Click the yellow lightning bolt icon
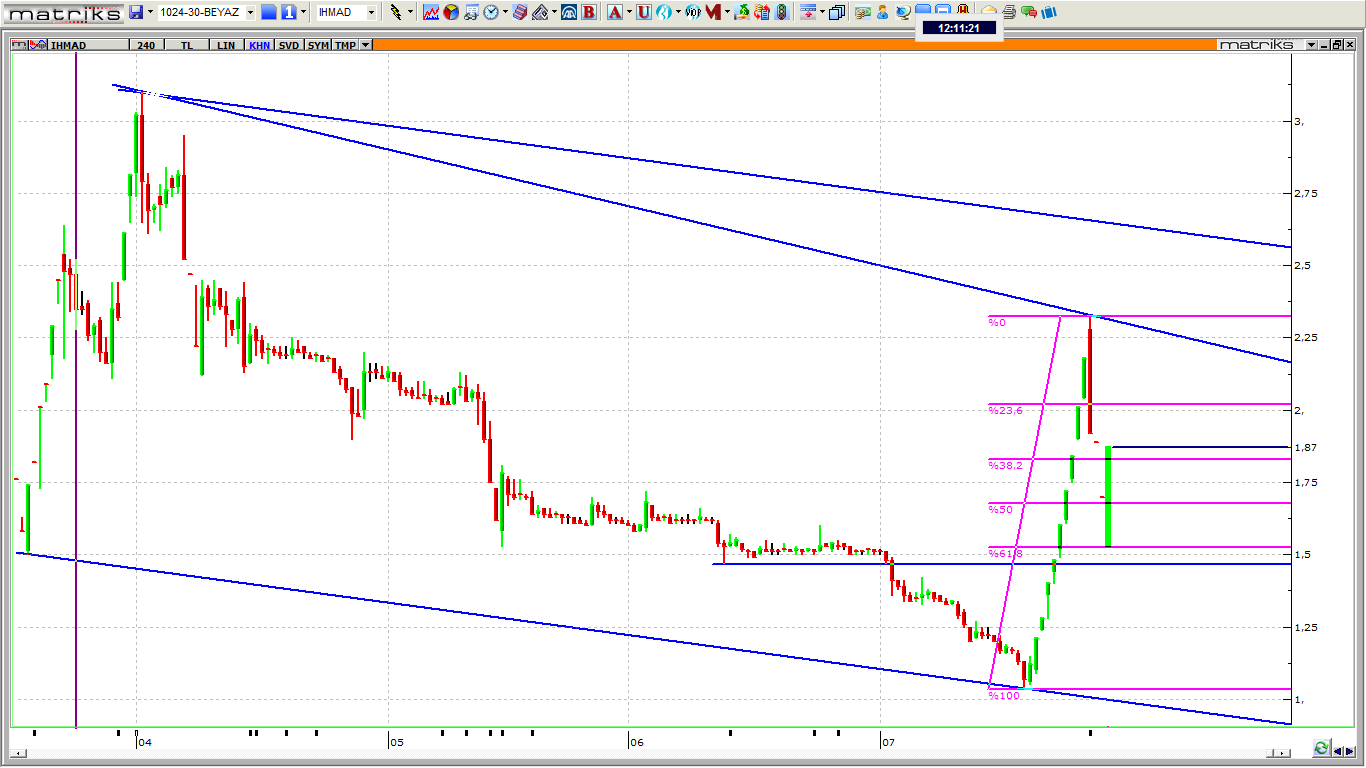 coord(397,12)
